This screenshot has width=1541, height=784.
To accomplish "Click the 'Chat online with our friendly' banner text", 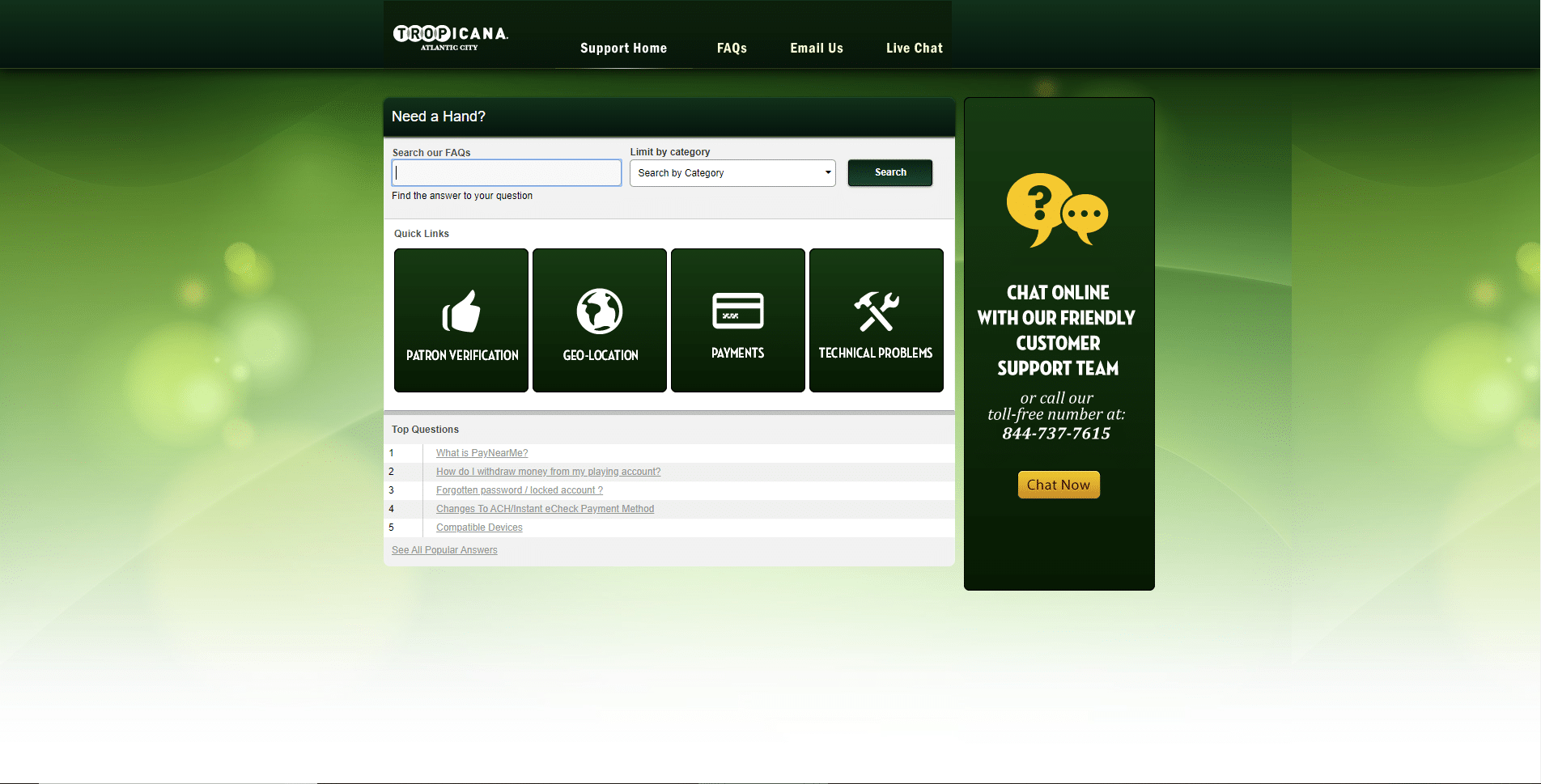I will point(1057,330).
